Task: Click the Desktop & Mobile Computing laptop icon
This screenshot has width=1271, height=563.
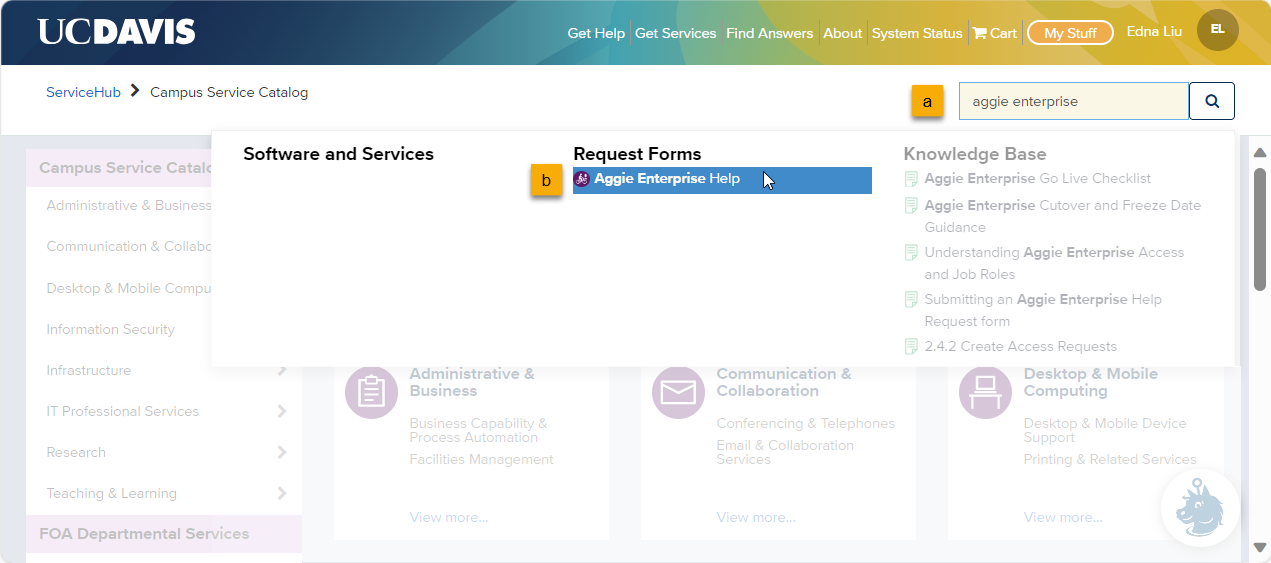Action: [x=985, y=392]
